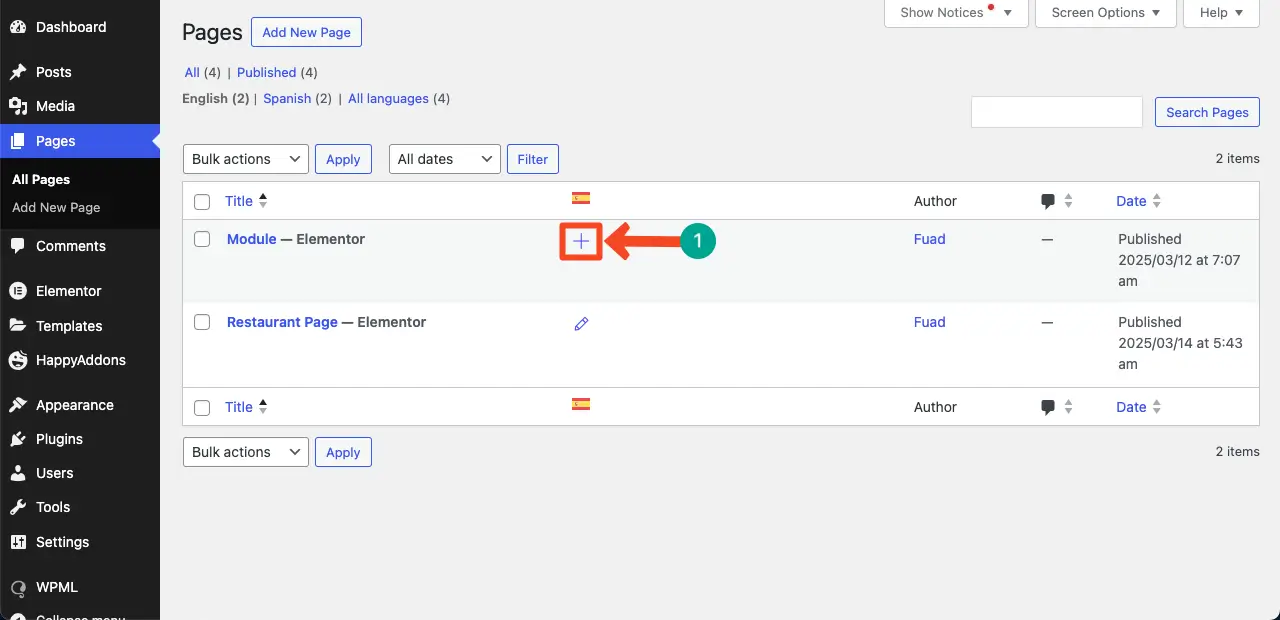Check the Restaurant Page checkbox
The width and height of the screenshot is (1280, 620).
(x=202, y=322)
